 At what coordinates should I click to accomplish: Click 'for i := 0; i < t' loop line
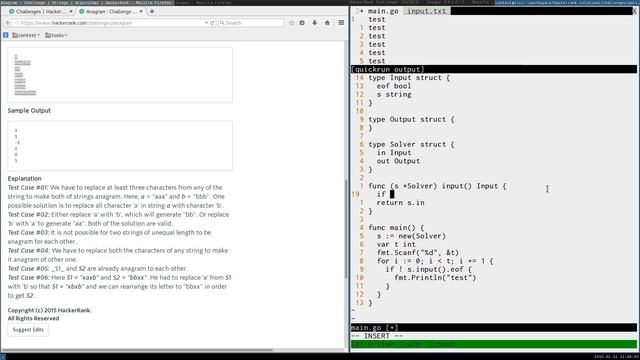coord(435,261)
